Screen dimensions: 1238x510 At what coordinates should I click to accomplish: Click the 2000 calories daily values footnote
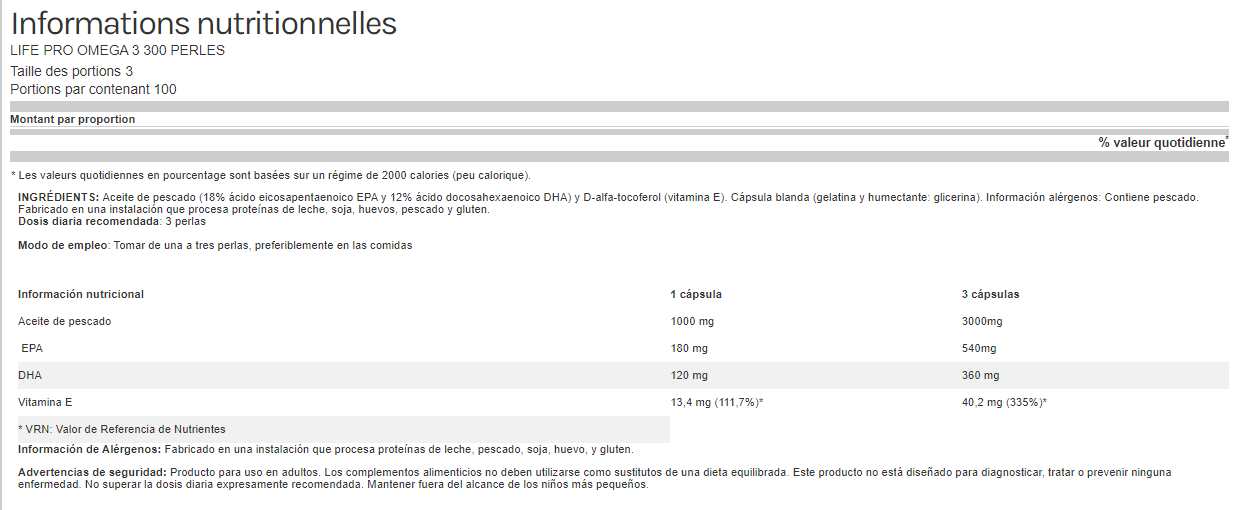(x=270, y=175)
